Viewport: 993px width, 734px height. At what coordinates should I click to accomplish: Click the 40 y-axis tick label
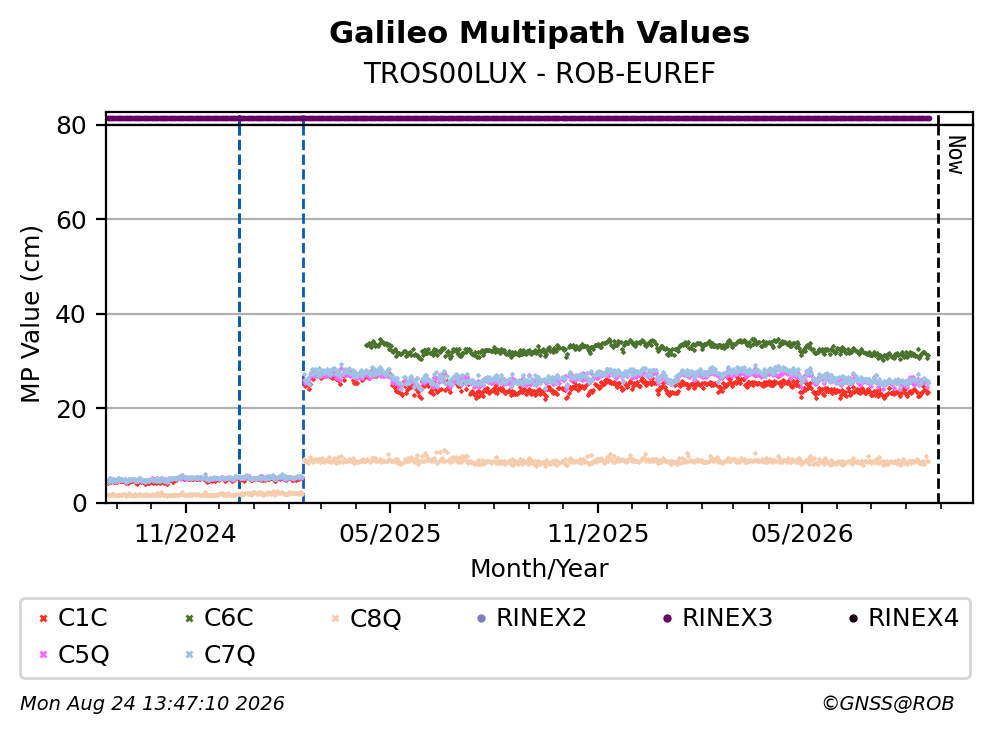tap(71, 314)
